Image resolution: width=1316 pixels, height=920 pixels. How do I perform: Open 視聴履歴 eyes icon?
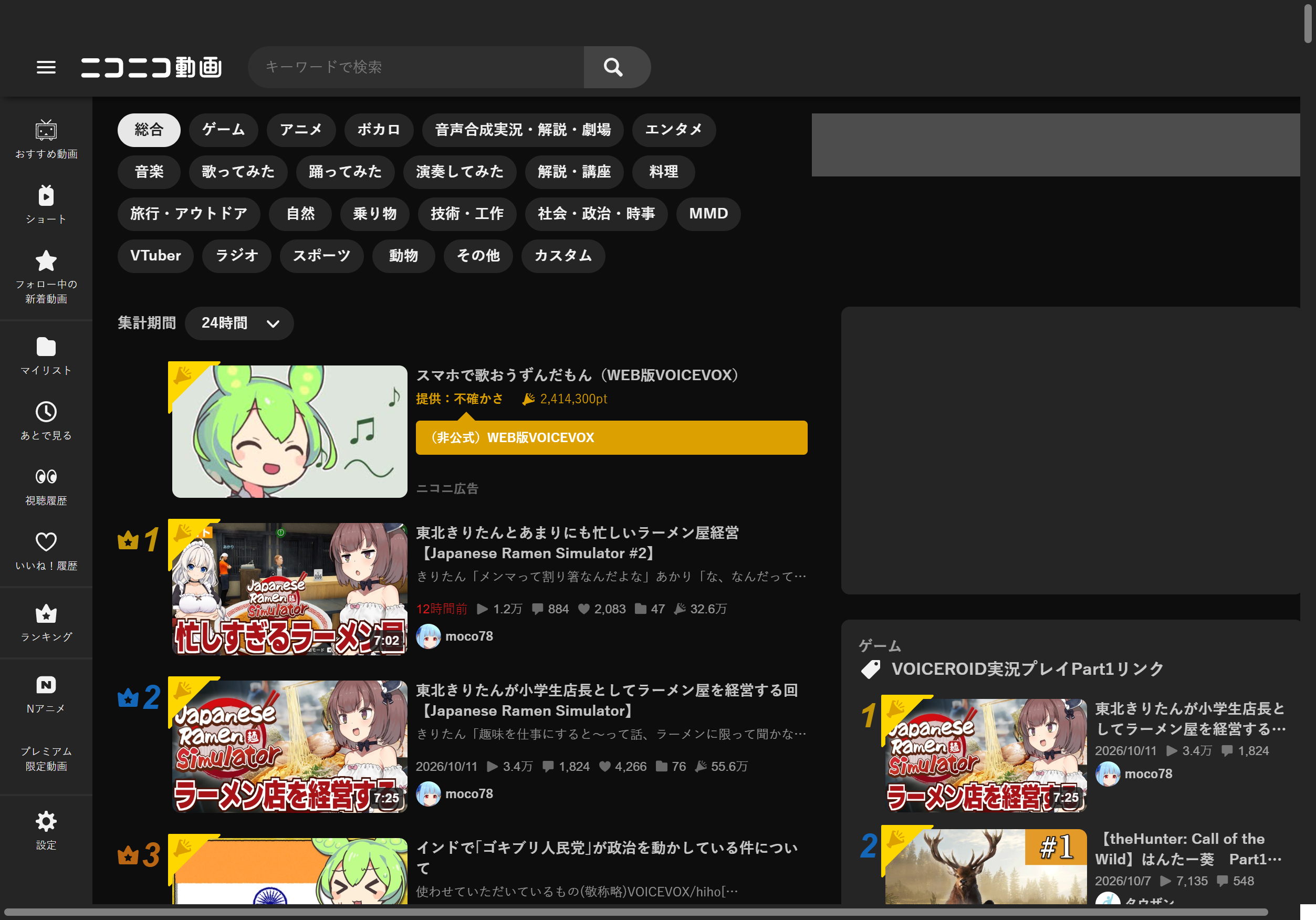pos(46,476)
